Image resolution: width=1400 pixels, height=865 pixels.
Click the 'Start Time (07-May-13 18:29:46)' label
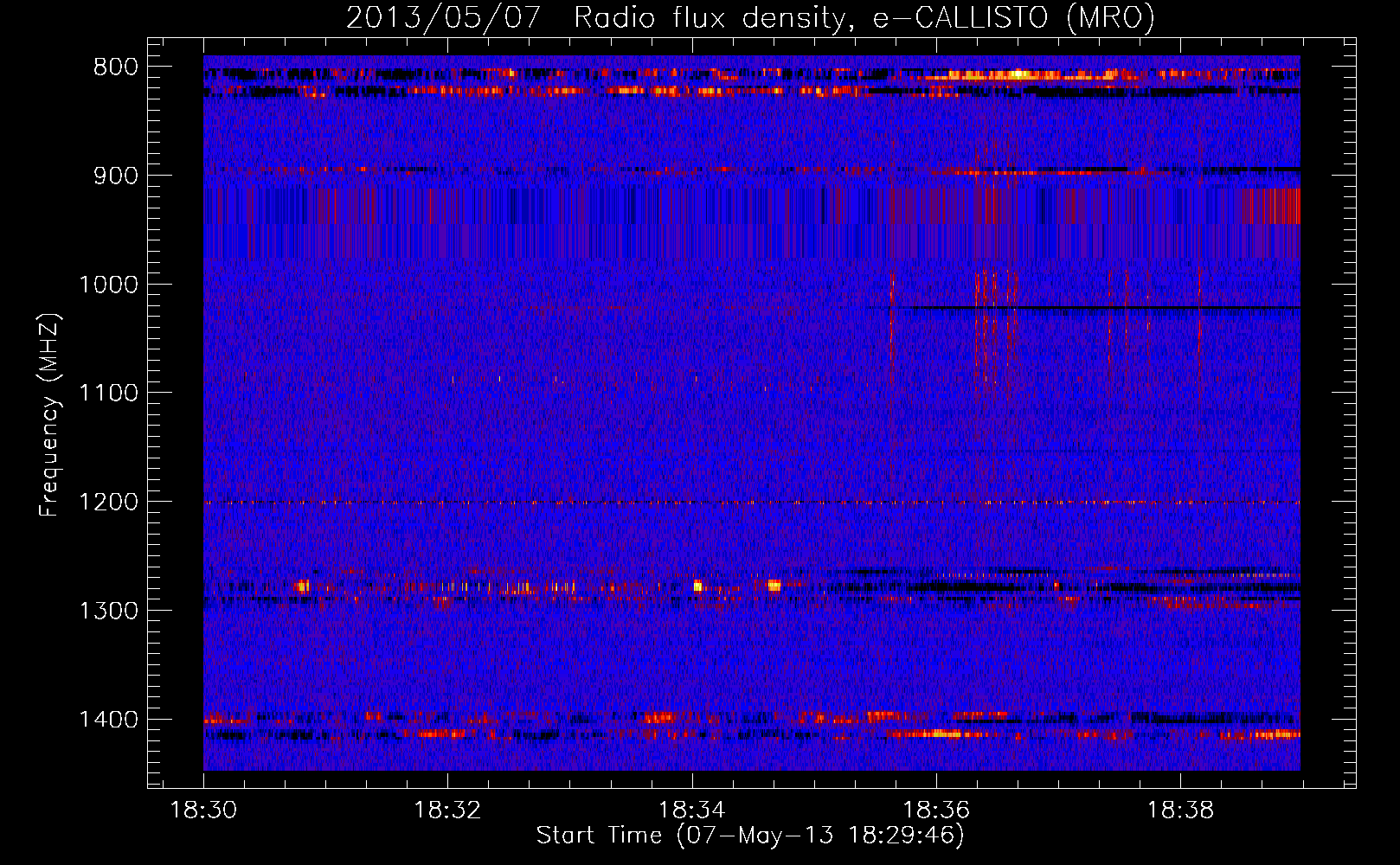tap(750, 835)
